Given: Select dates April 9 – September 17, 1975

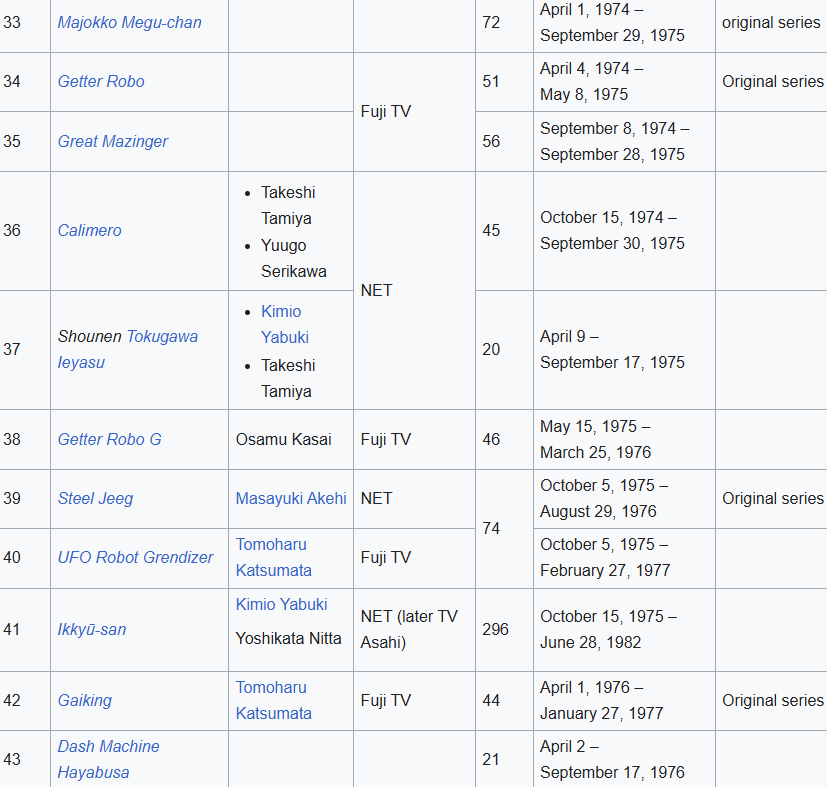Looking at the screenshot, I should (612, 349).
